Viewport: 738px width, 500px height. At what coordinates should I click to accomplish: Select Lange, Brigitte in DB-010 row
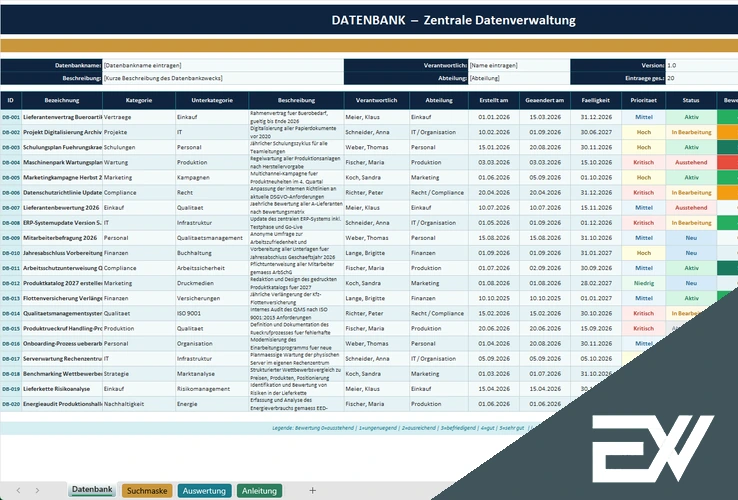377,253
